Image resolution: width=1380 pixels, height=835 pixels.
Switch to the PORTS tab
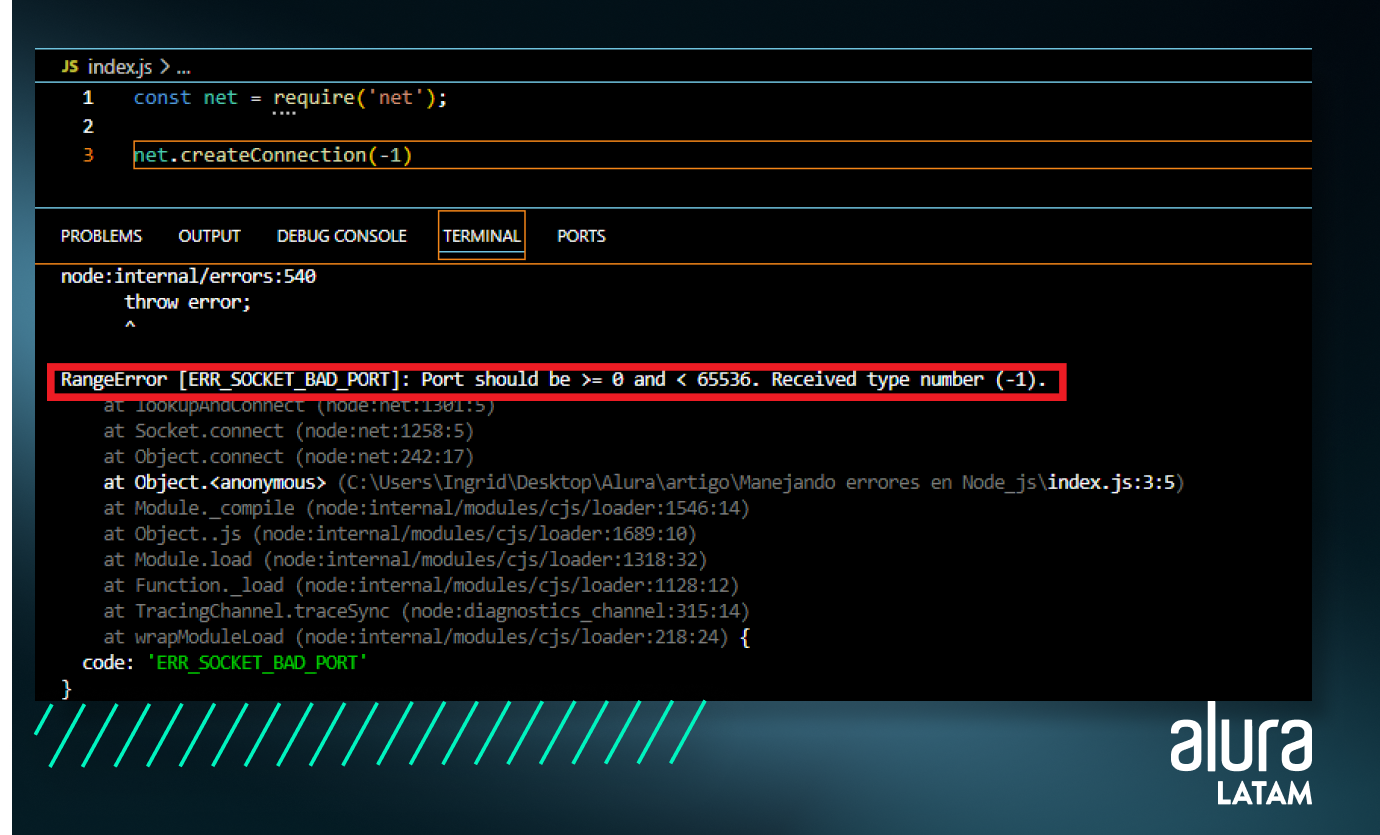581,236
